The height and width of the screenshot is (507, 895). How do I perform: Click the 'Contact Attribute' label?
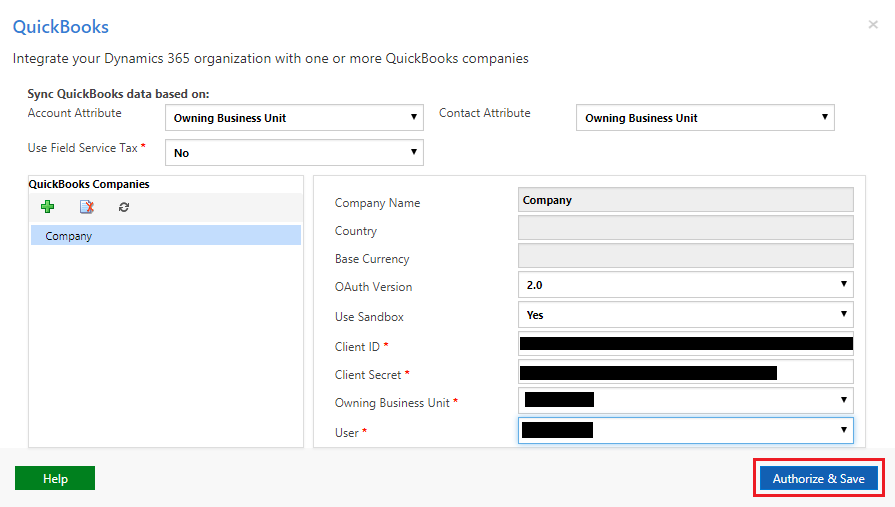(485, 113)
